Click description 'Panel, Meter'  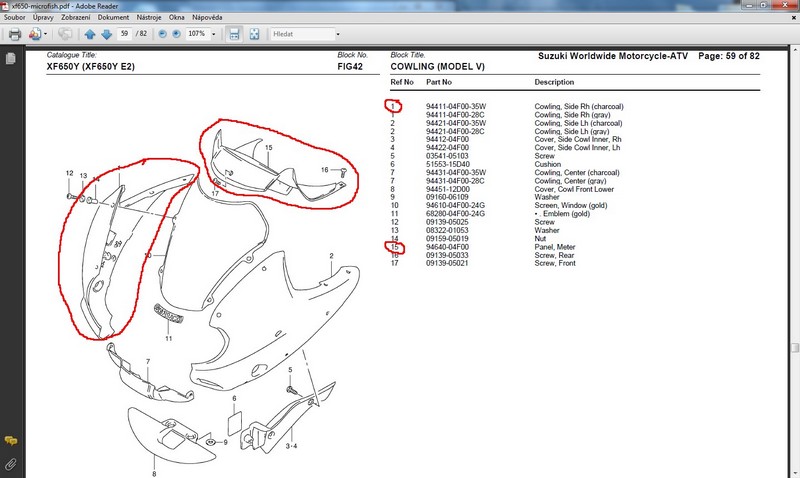point(555,247)
